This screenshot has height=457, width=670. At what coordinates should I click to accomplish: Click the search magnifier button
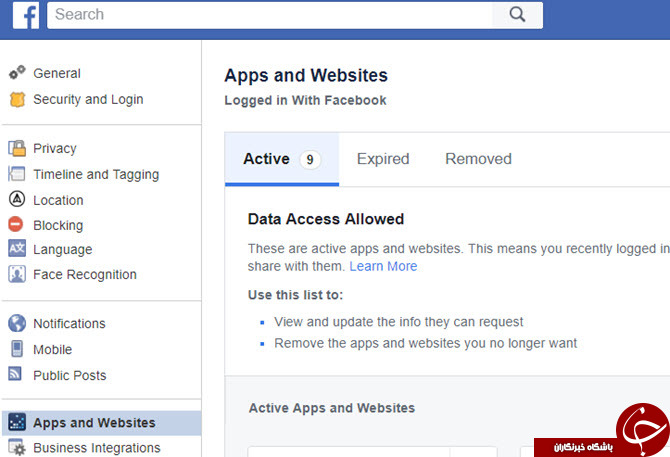[517, 15]
